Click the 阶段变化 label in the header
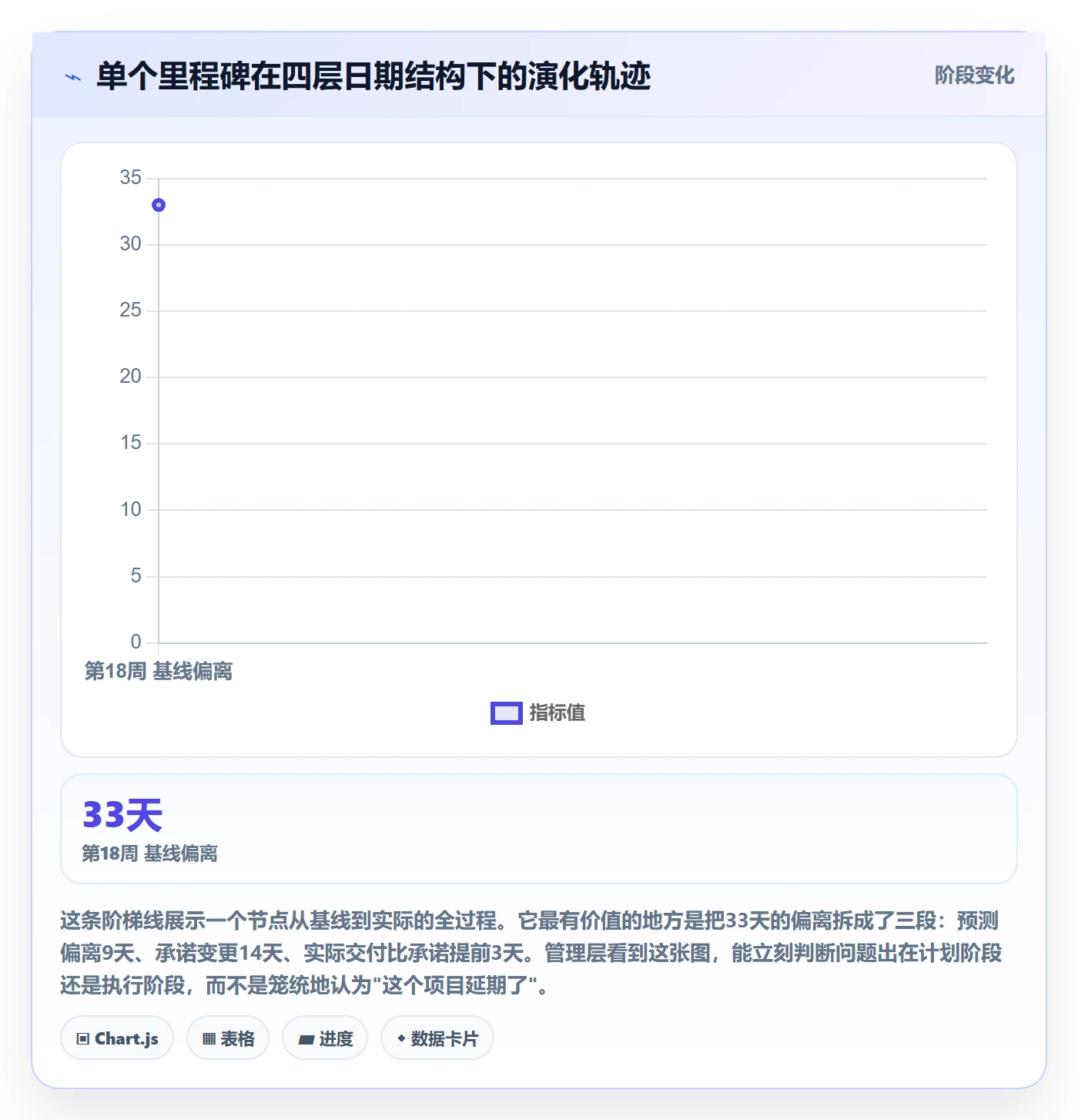 tap(974, 75)
